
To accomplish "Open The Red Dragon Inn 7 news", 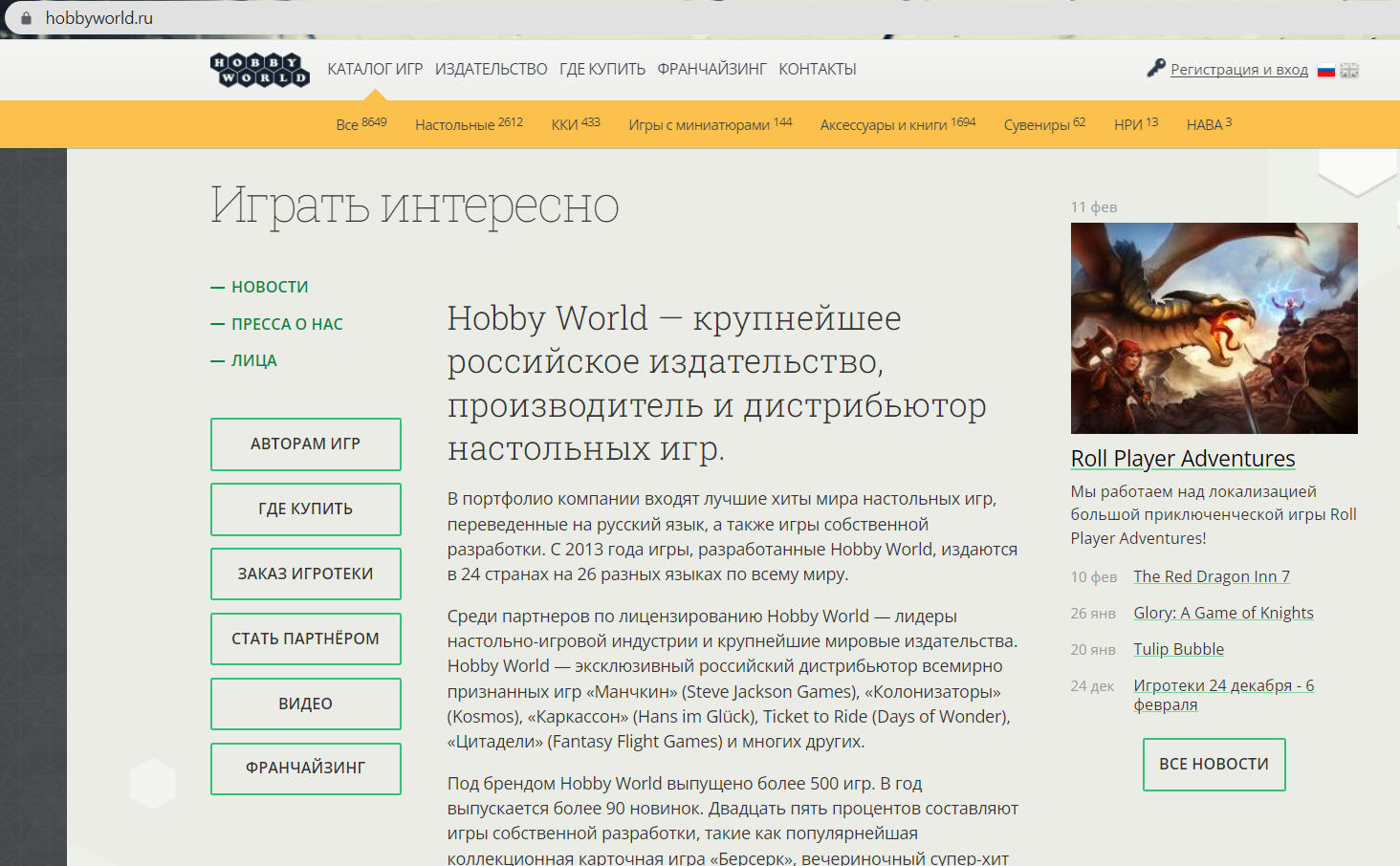I will [x=1212, y=576].
